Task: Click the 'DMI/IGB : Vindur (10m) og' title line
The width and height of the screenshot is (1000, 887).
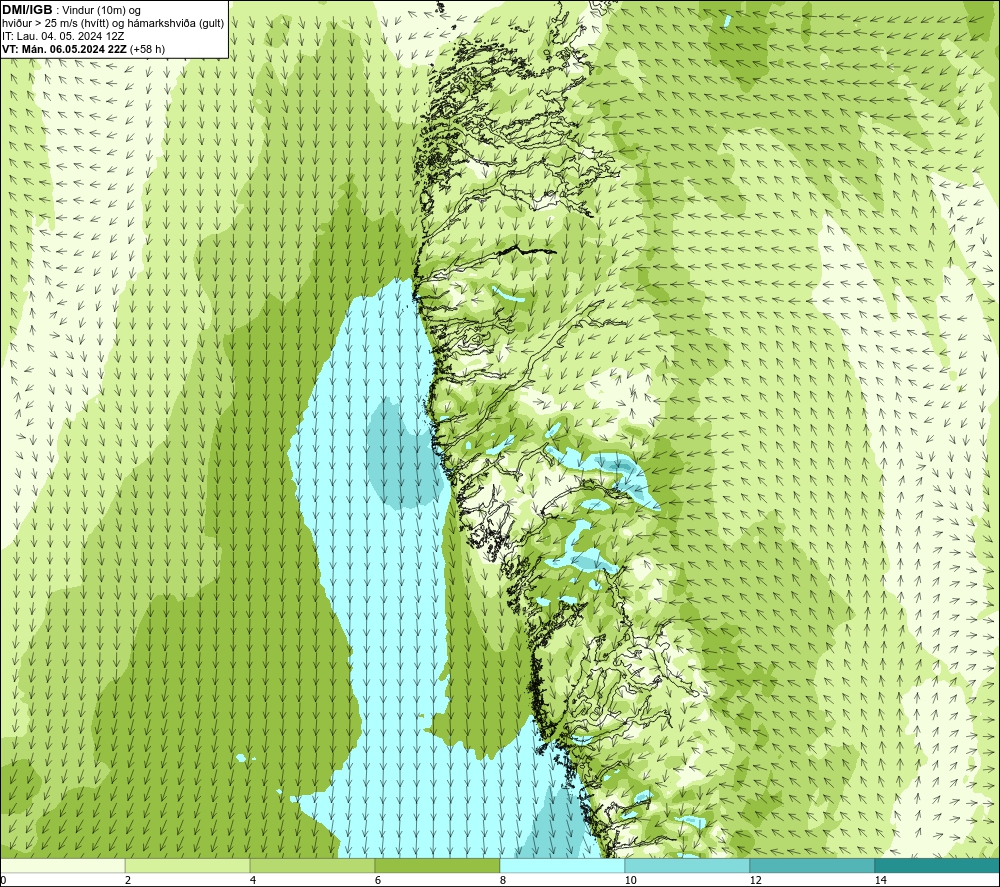Action: [x=71, y=10]
